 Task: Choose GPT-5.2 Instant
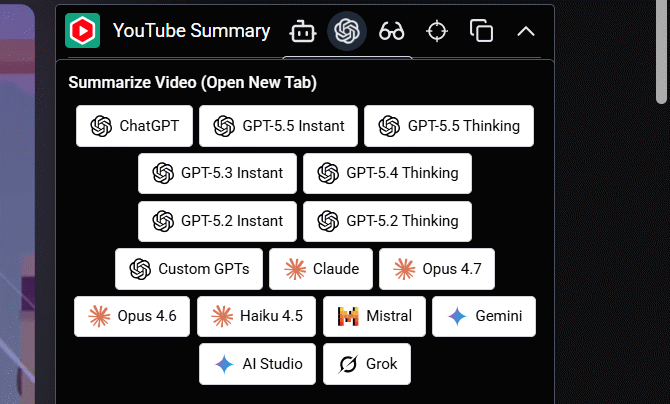[217, 221]
